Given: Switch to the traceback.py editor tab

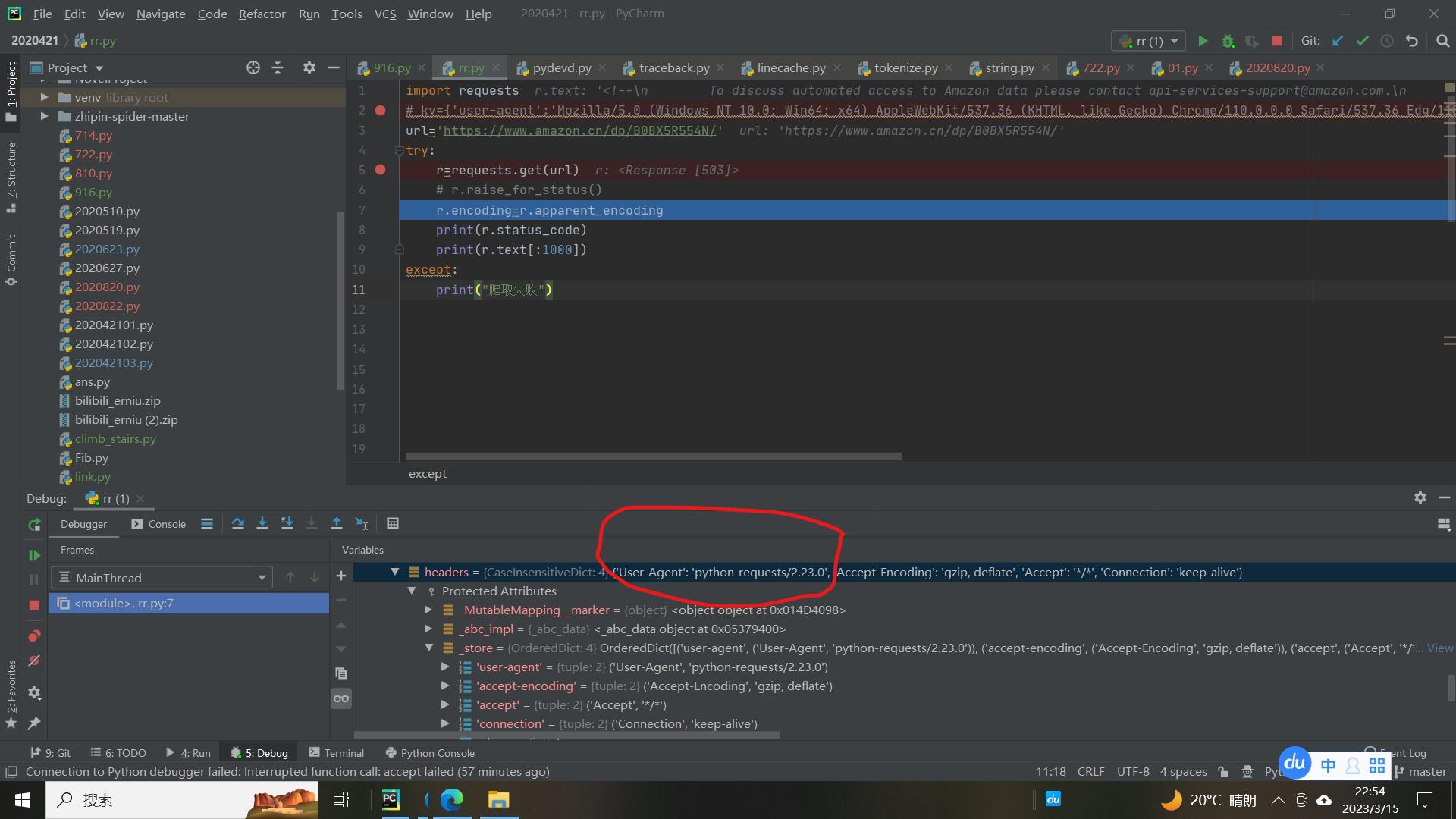Looking at the screenshot, I should [x=673, y=68].
